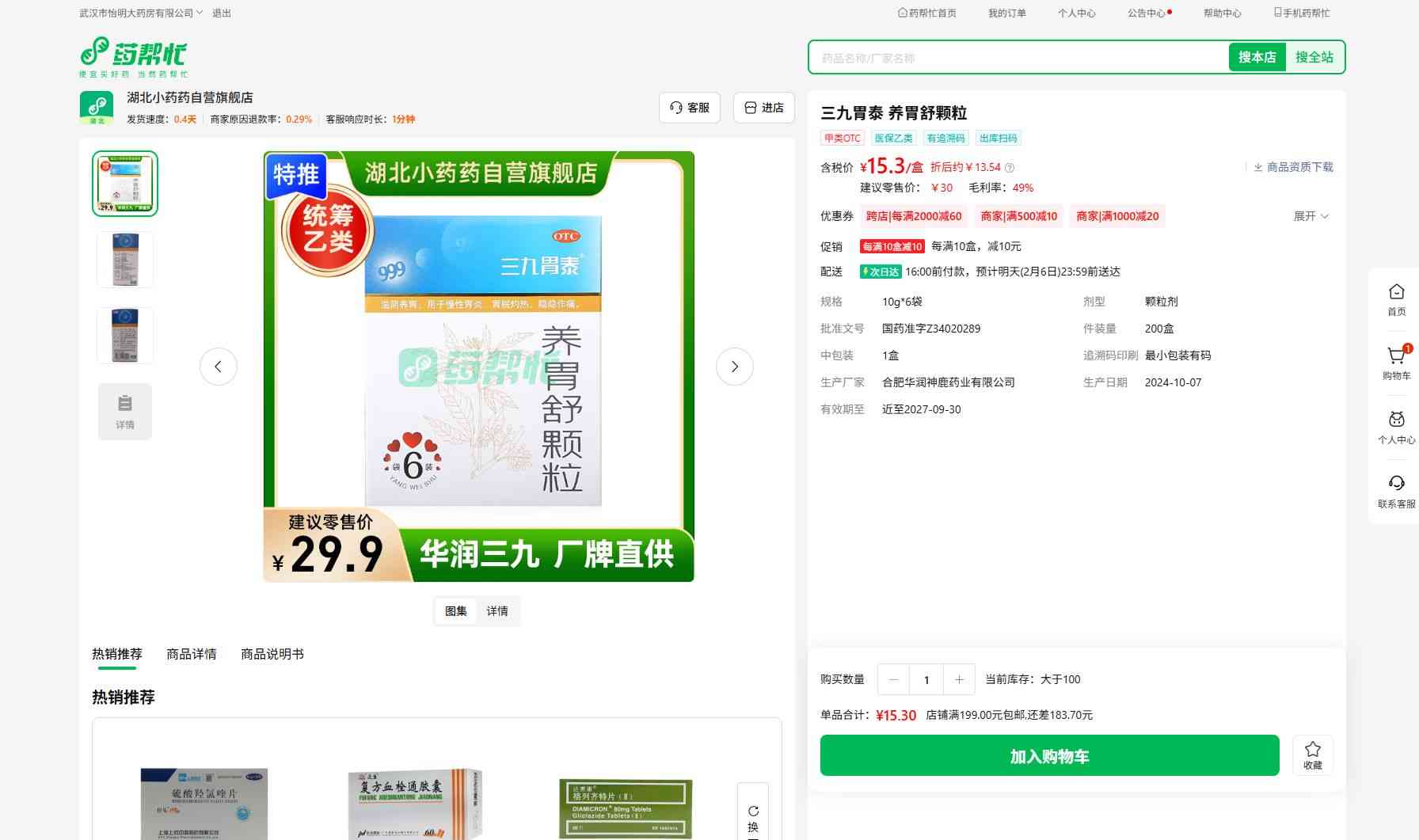Viewport: 1419px width, 840px height.
Task: Open personal center sidebar icon
Action: (1396, 427)
